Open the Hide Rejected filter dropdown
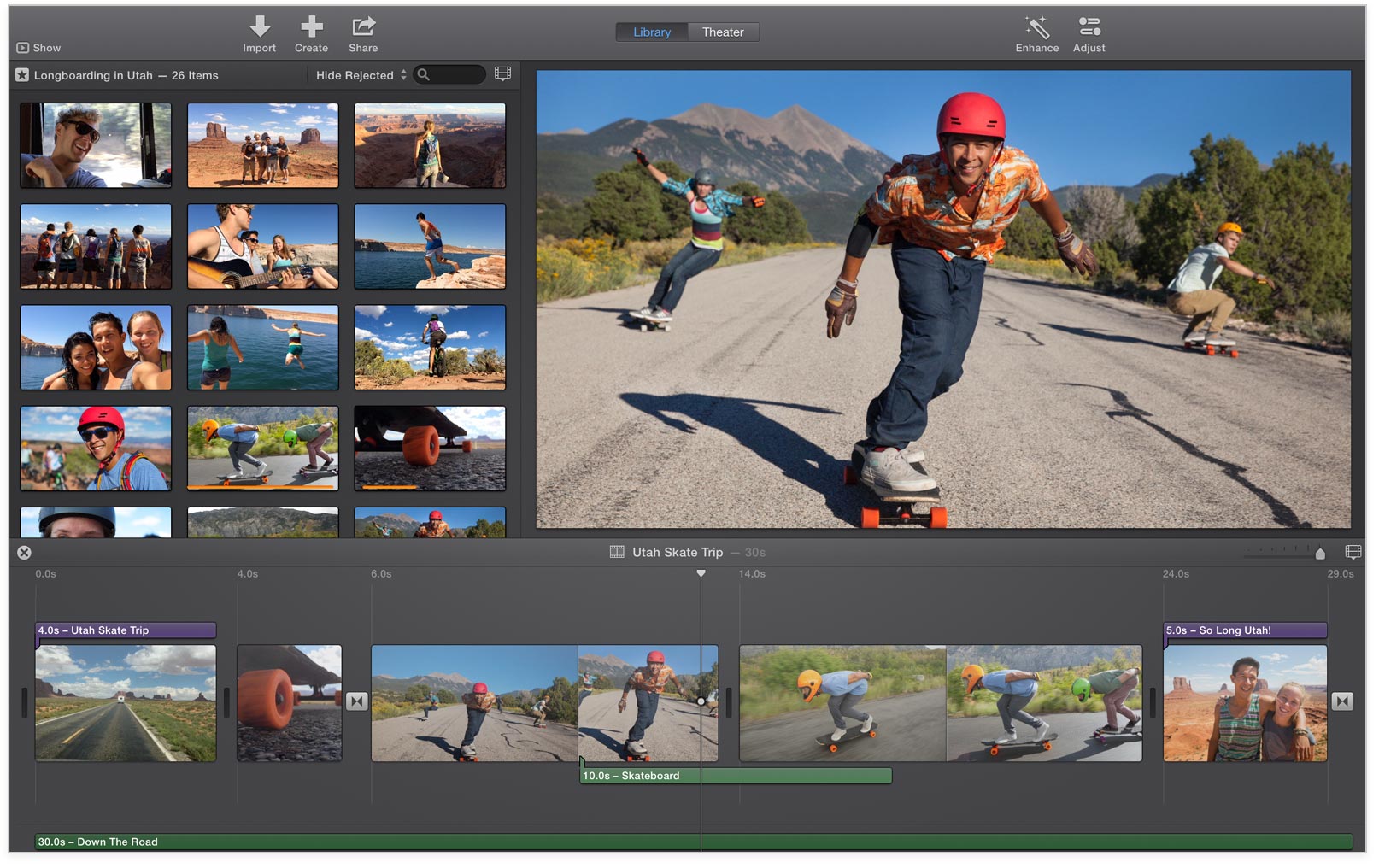Image resolution: width=1379 pixels, height=868 pixels. click(358, 74)
